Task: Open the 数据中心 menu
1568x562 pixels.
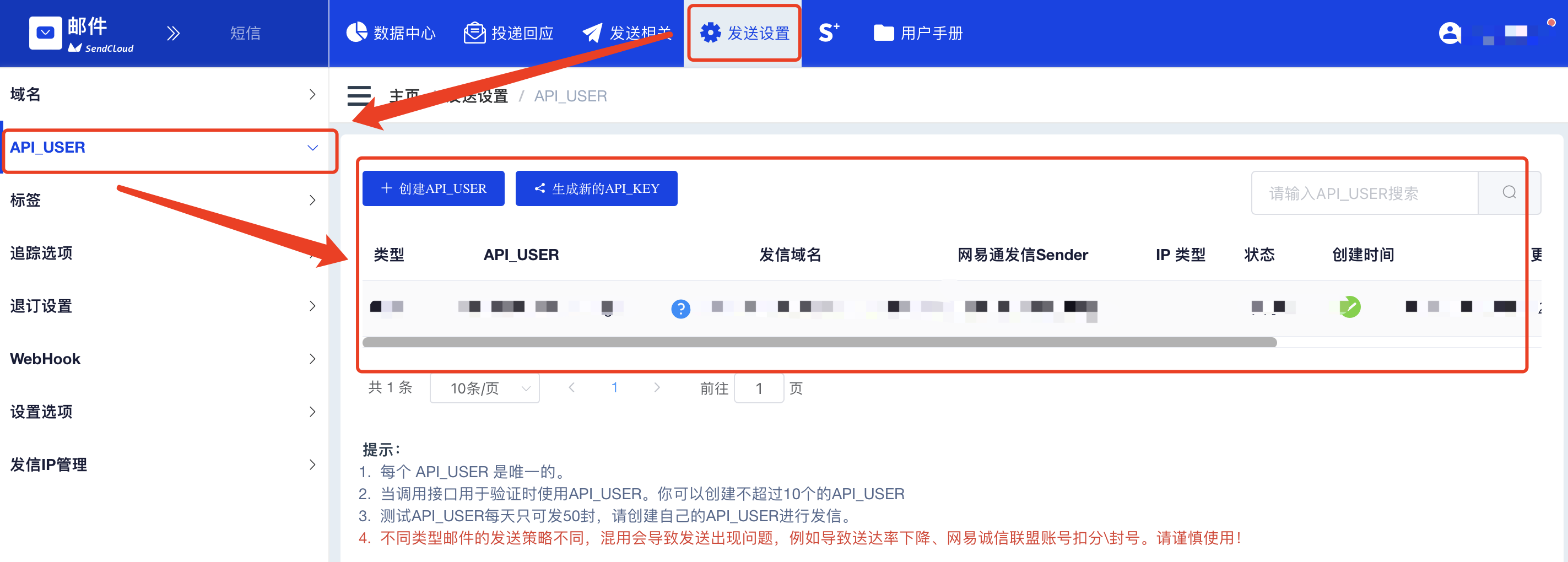Action: (x=391, y=33)
